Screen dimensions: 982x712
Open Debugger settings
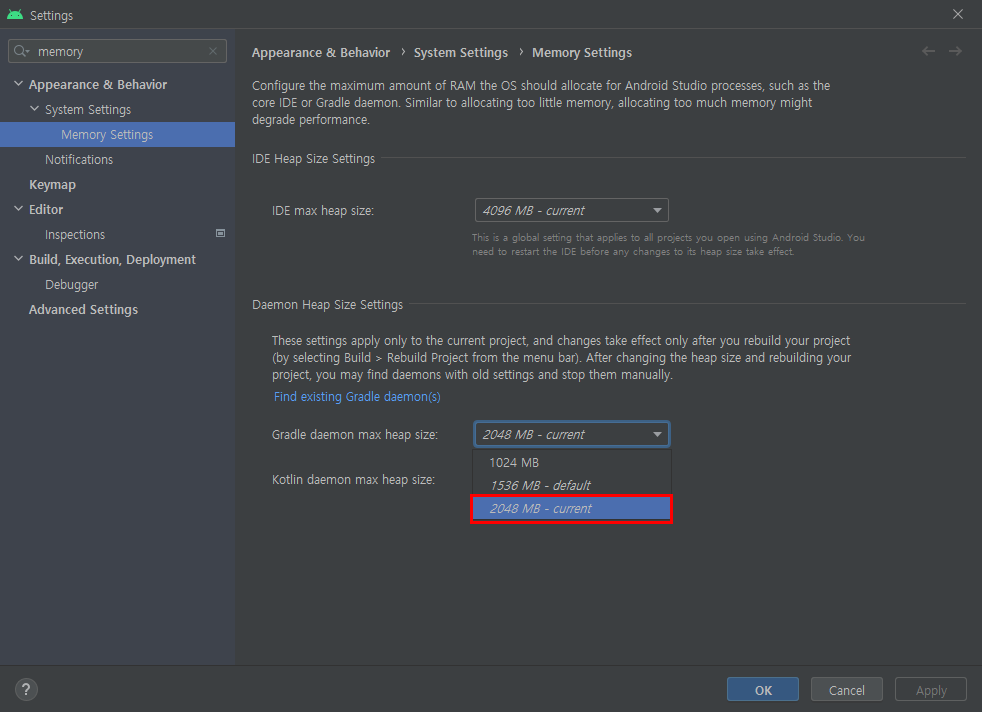(x=71, y=285)
